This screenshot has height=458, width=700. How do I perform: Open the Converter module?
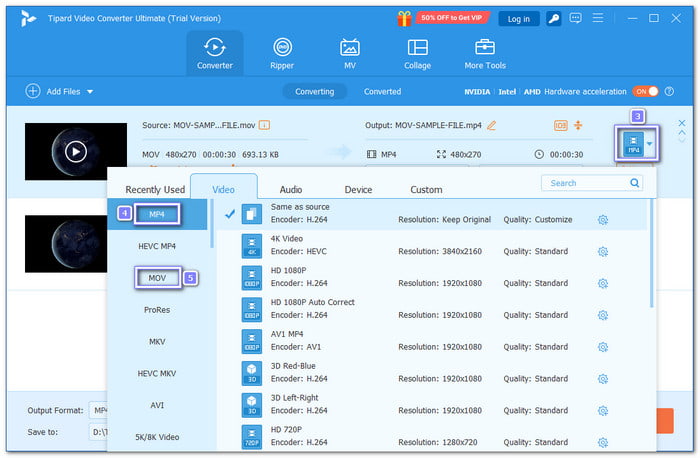click(x=215, y=53)
